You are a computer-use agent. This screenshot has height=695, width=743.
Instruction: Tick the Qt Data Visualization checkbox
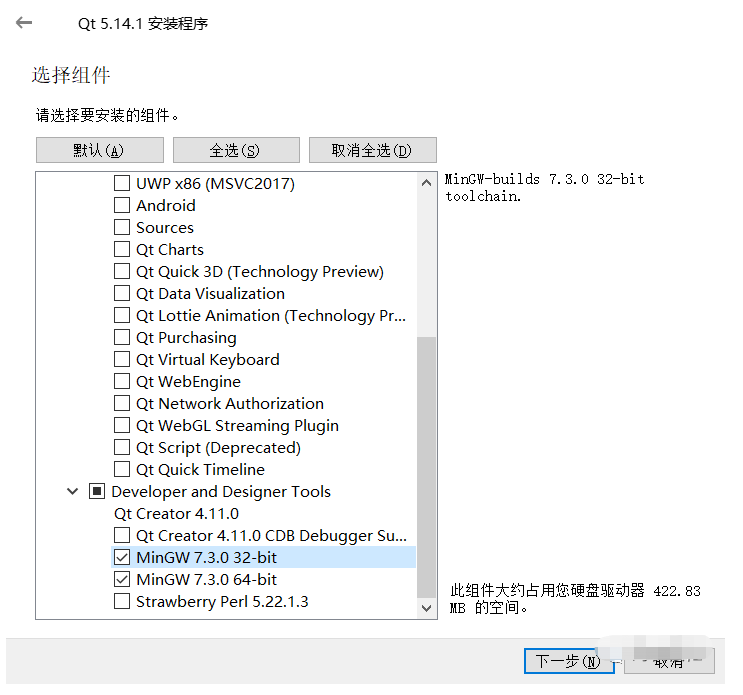(122, 293)
